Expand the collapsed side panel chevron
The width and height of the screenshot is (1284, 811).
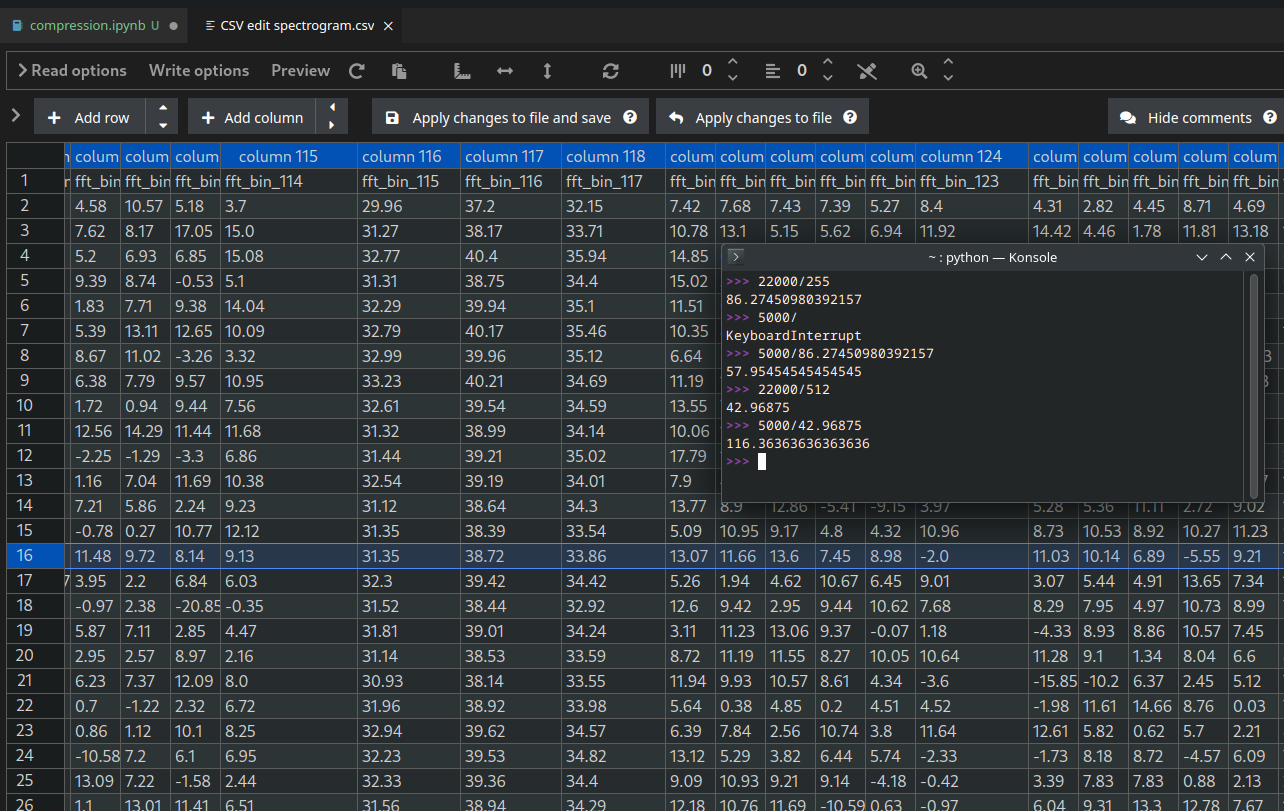15,116
